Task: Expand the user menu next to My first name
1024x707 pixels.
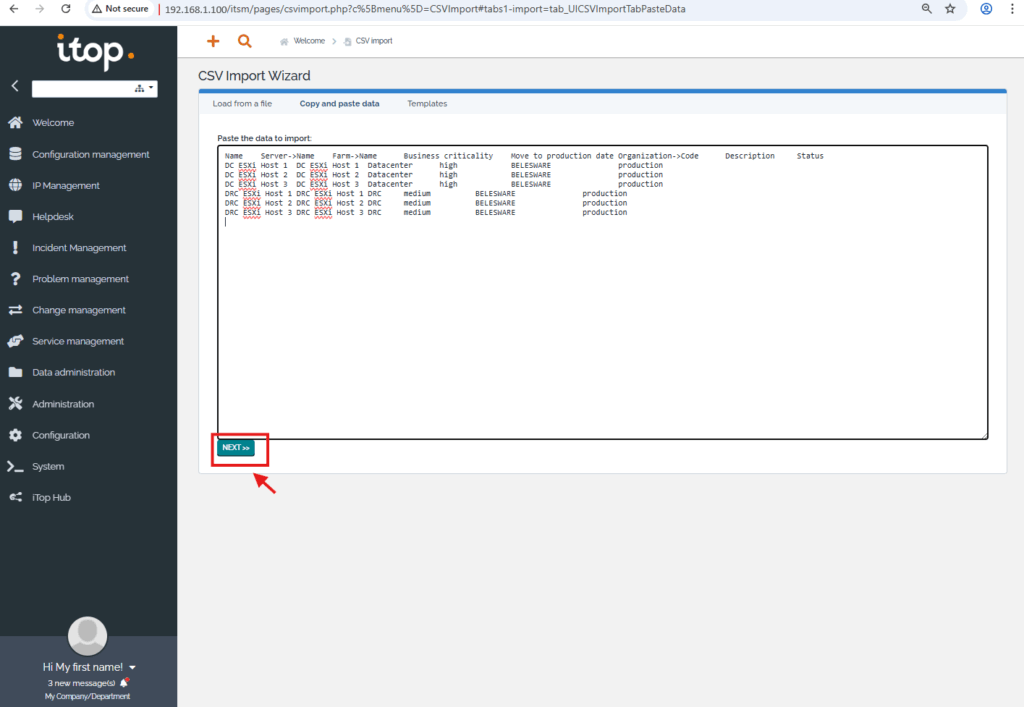Action: pos(133,667)
